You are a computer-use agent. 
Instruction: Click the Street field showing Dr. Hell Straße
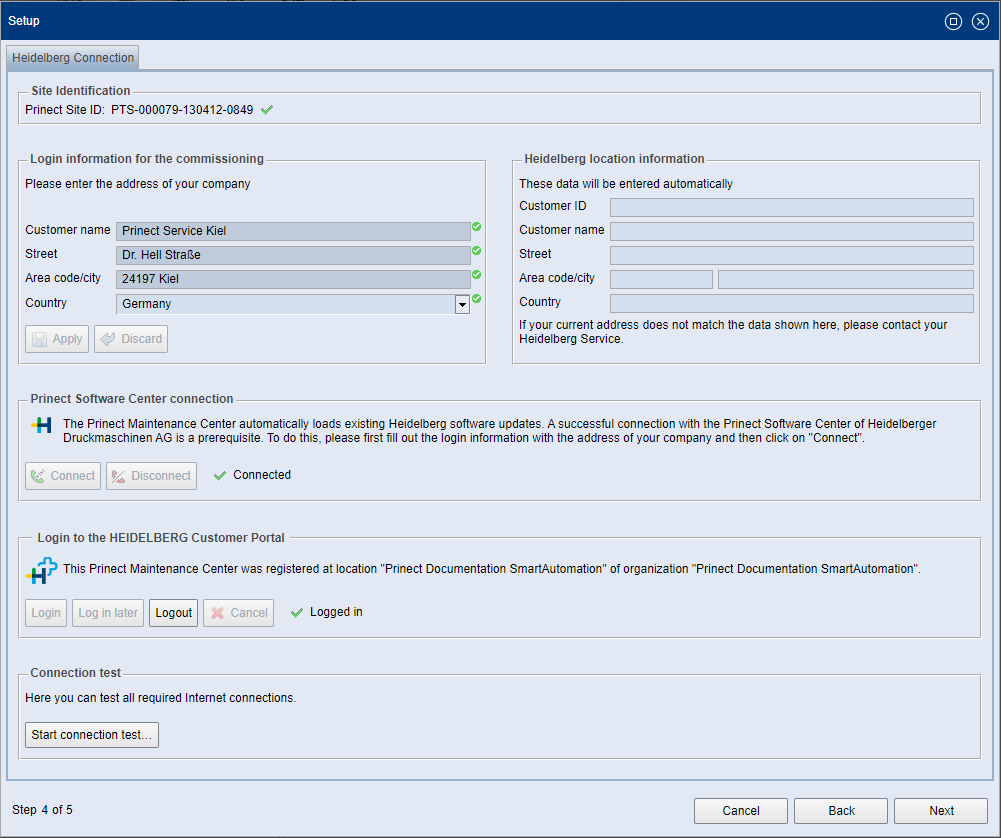pyautogui.click(x=293, y=254)
